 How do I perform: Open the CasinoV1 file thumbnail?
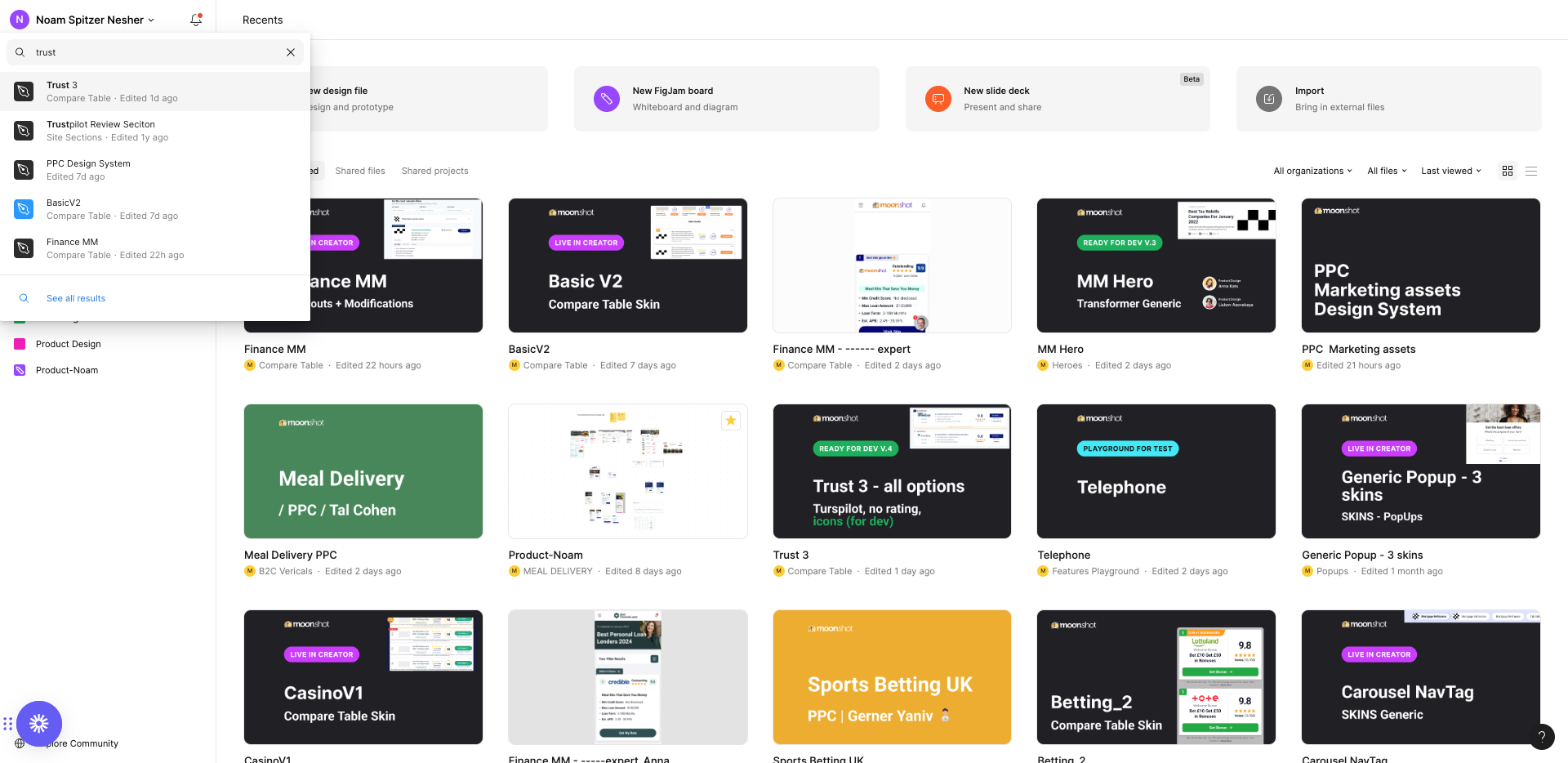363,677
